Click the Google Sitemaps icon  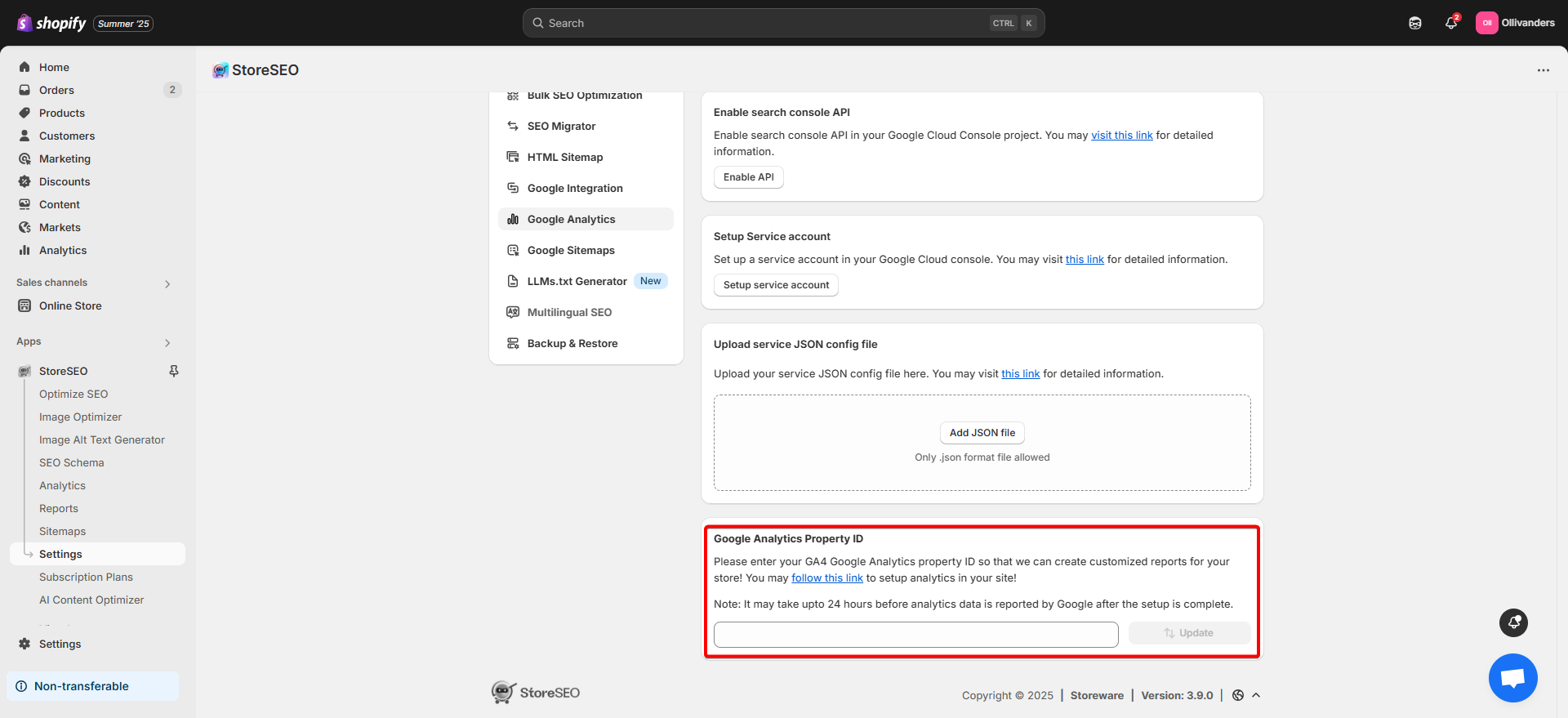point(513,250)
